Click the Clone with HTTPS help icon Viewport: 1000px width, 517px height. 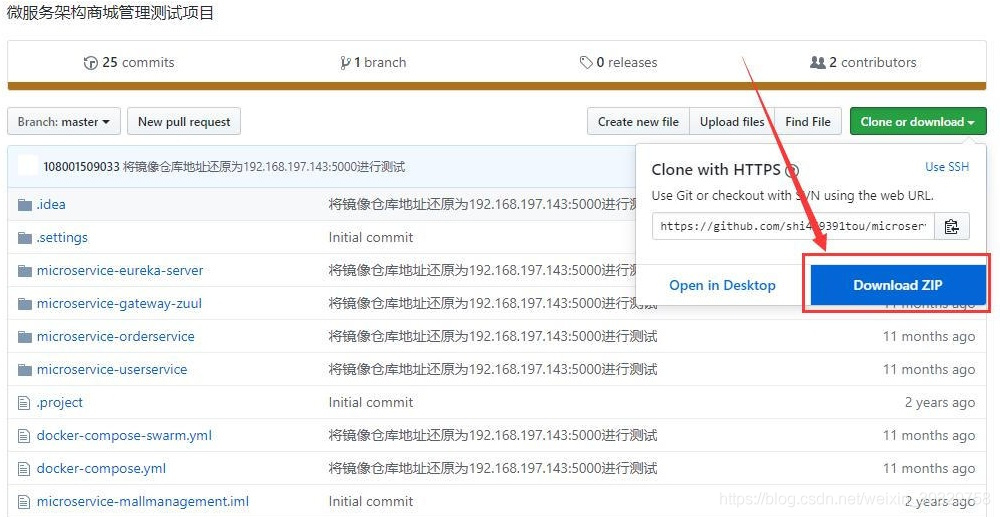point(792,170)
